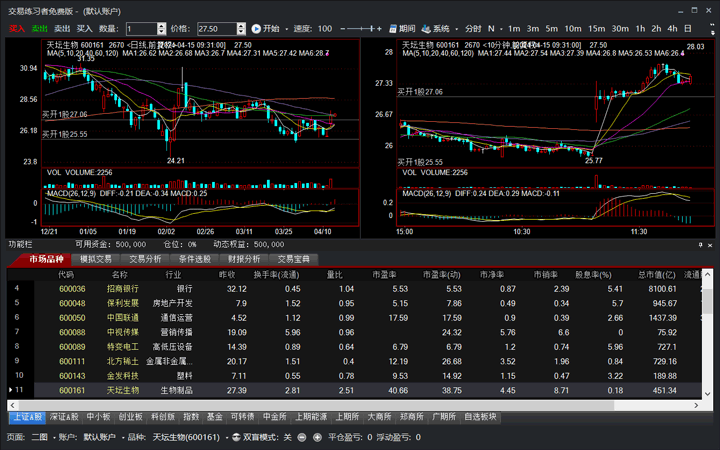Switch to 分时 intraday chart
The image size is (720, 450).
(473, 28)
